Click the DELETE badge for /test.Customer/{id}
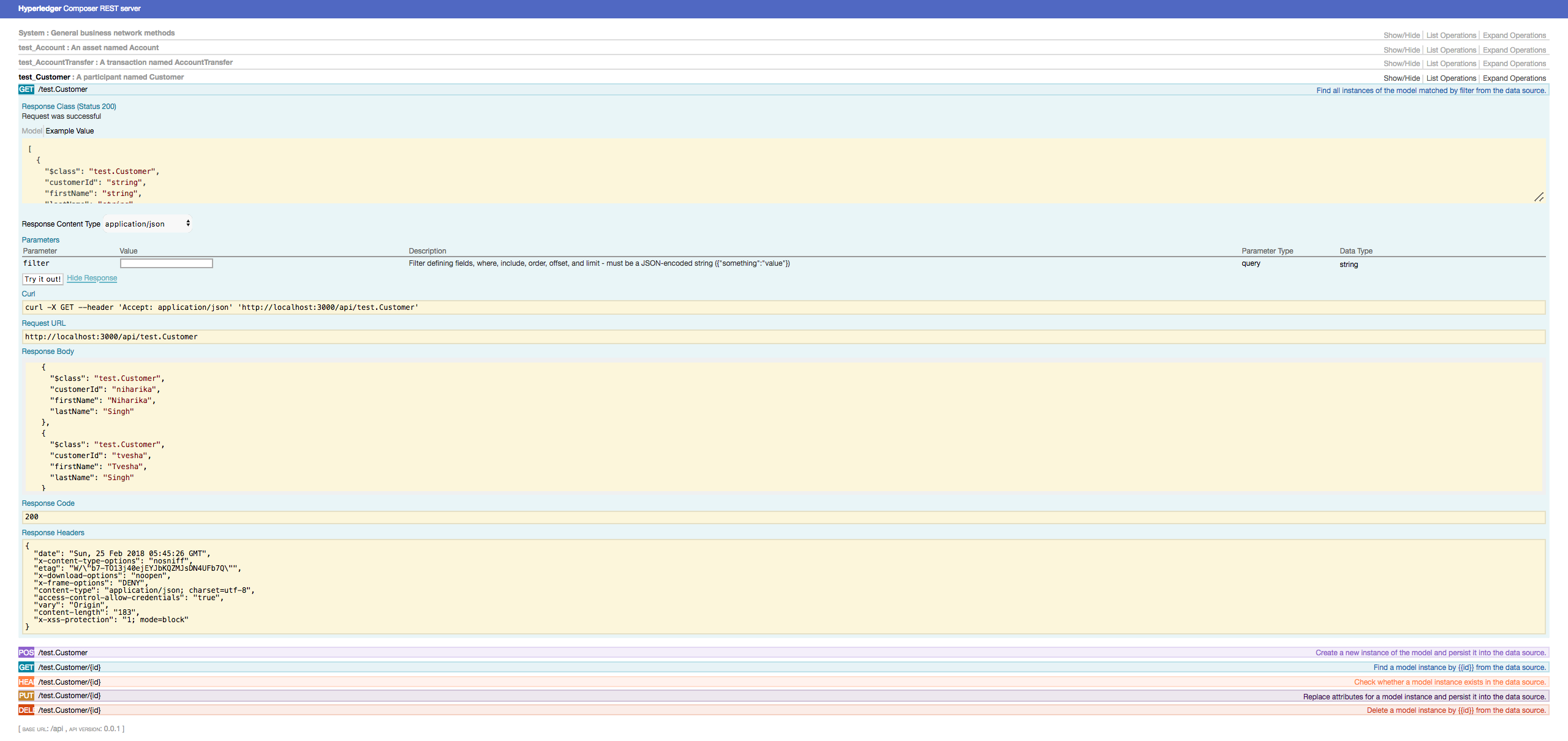The height and width of the screenshot is (741, 1568). [x=26, y=710]
